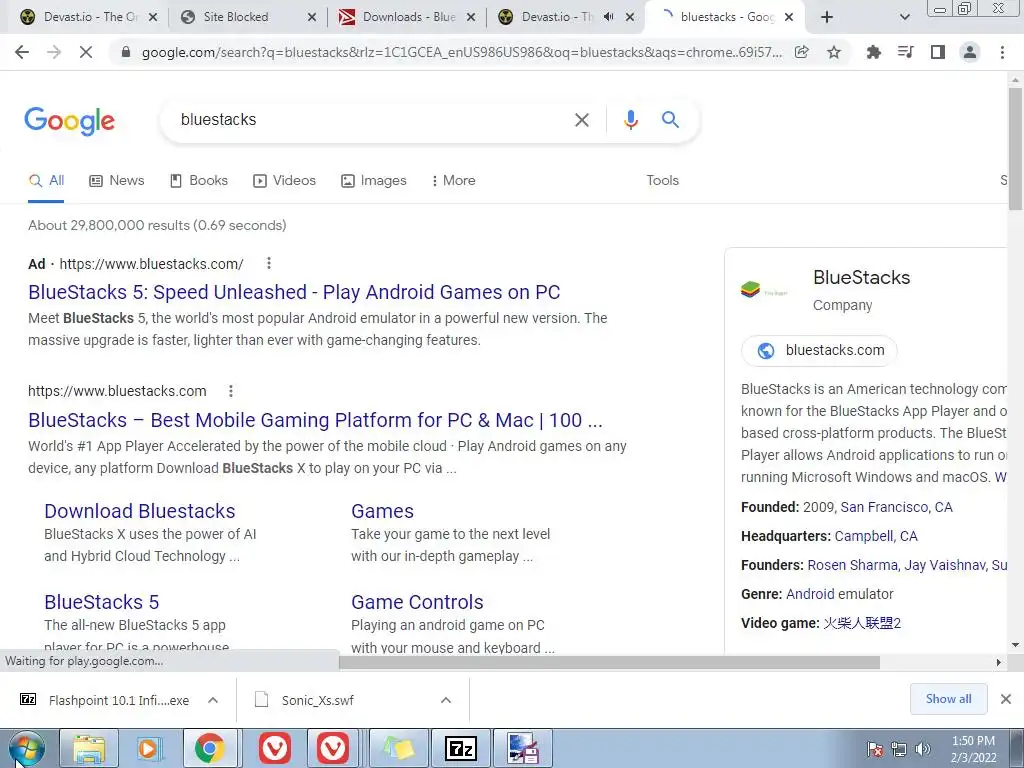Expand the More search filters menu
Viewport: 1024px width, 768px height.
[x=453, y=180]
